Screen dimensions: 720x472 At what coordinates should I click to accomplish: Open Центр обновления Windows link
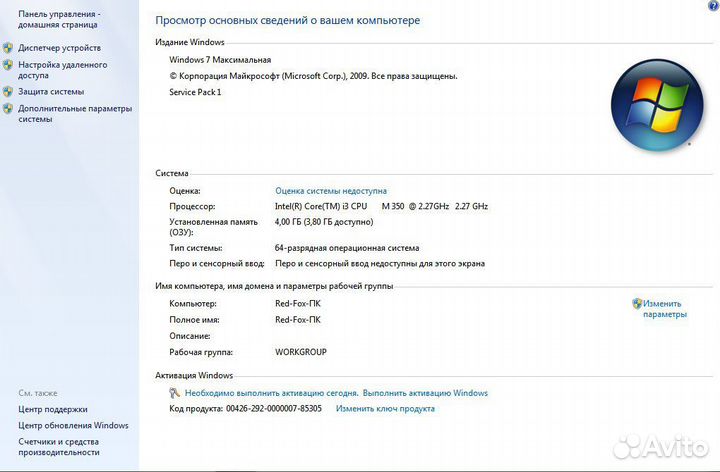click(73, 426)
